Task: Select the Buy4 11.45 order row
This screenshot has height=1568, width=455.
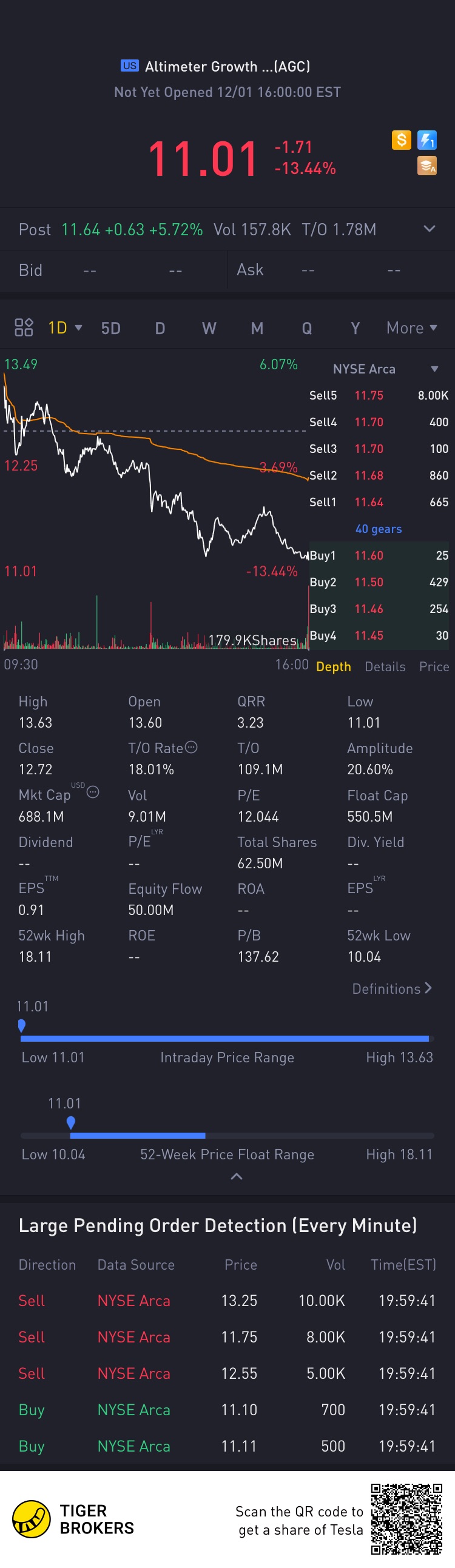Action: tap(379, 635)
